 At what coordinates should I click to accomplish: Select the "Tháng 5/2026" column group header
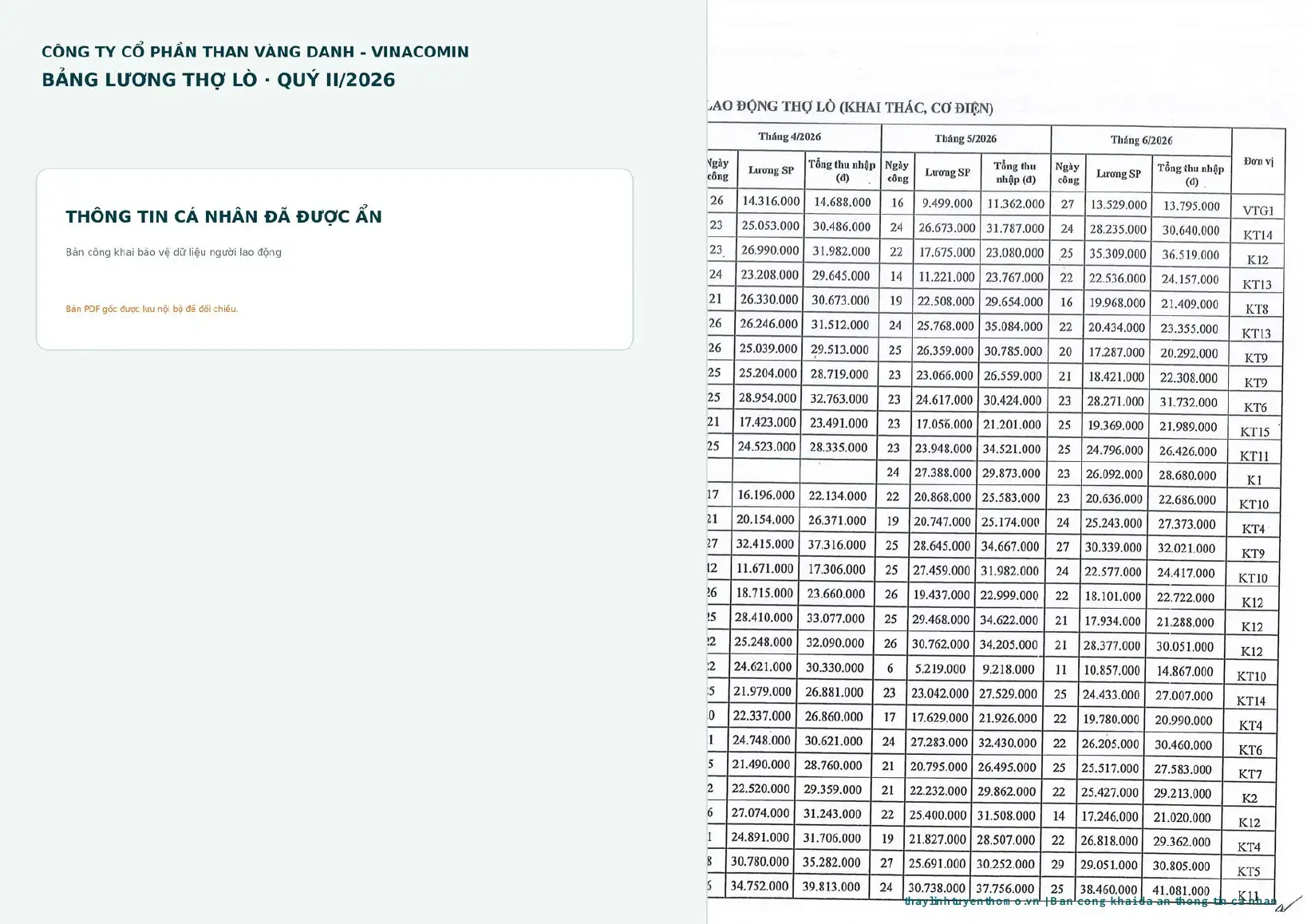click(965, 139)
